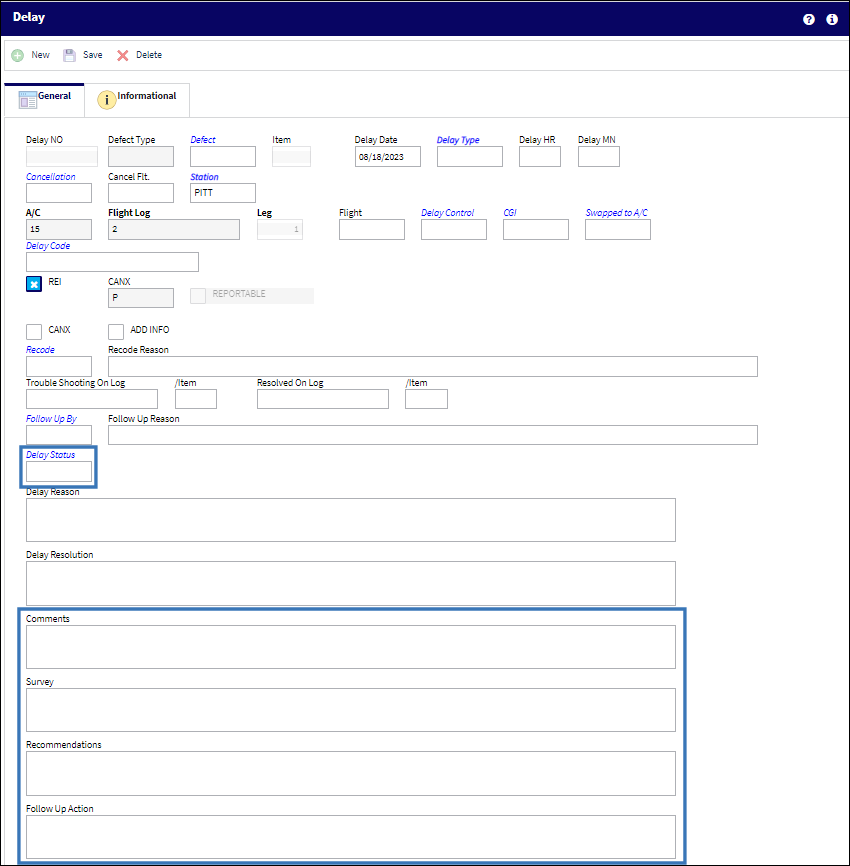Image resolution: width=850 pixels, height=866 pixels.
Task: Tick the CANX checkbox
Action: tap(34, 331)
